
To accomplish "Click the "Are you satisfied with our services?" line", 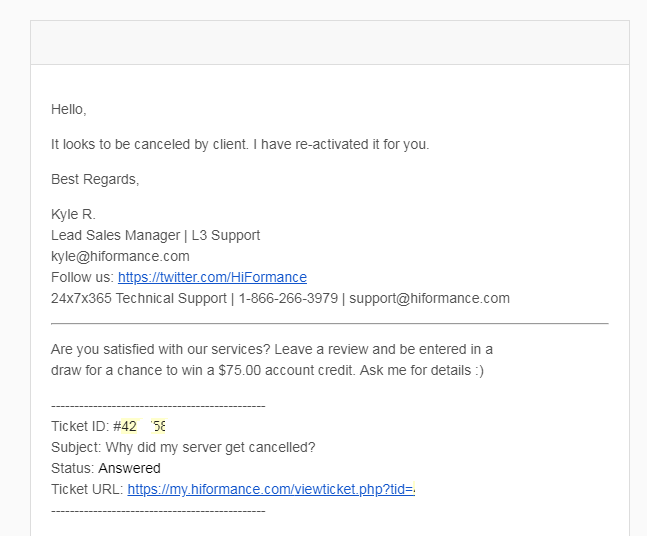I will point(161,349).
